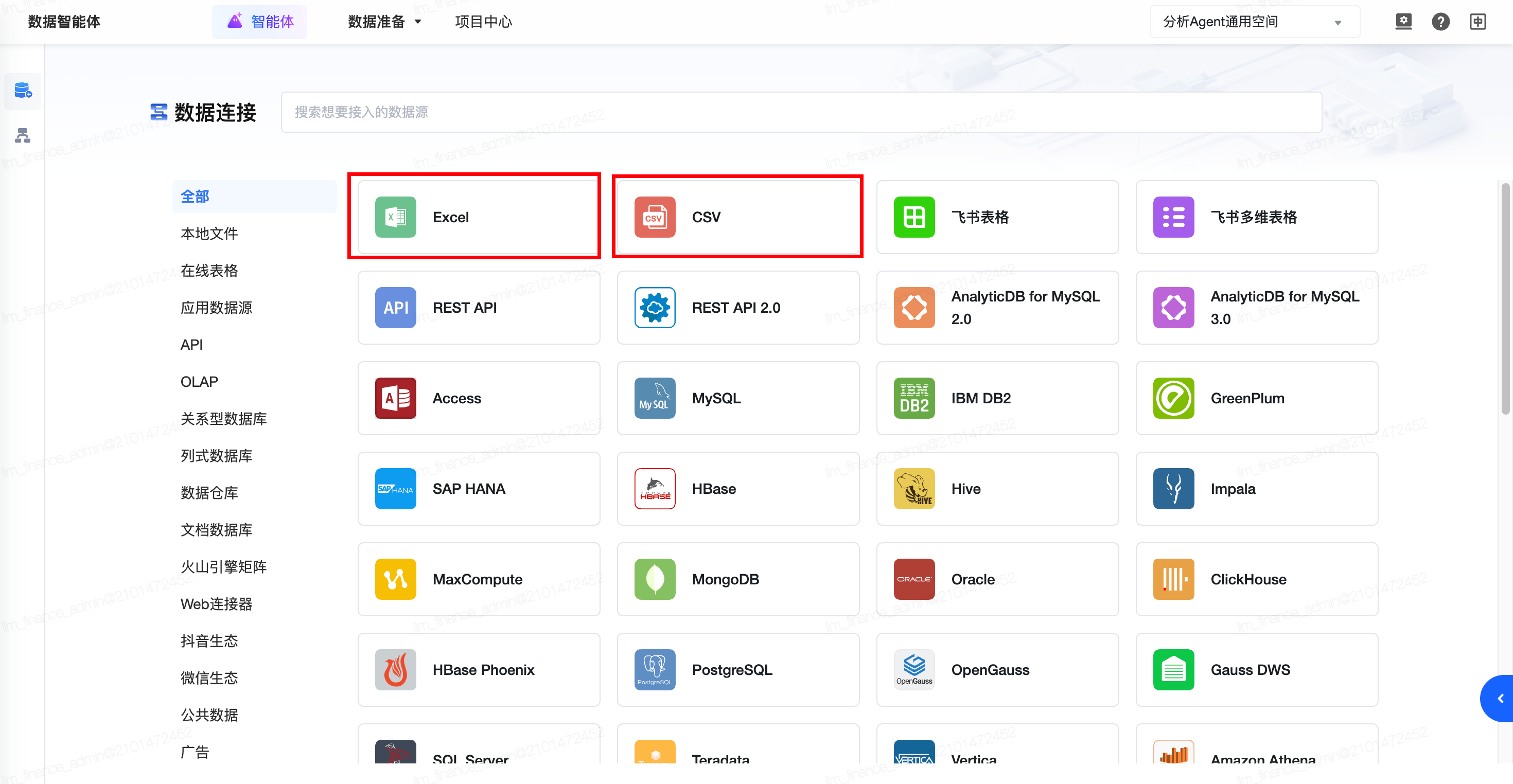Select the 全部 category
1513x784 pixels.
pos(254,197)
